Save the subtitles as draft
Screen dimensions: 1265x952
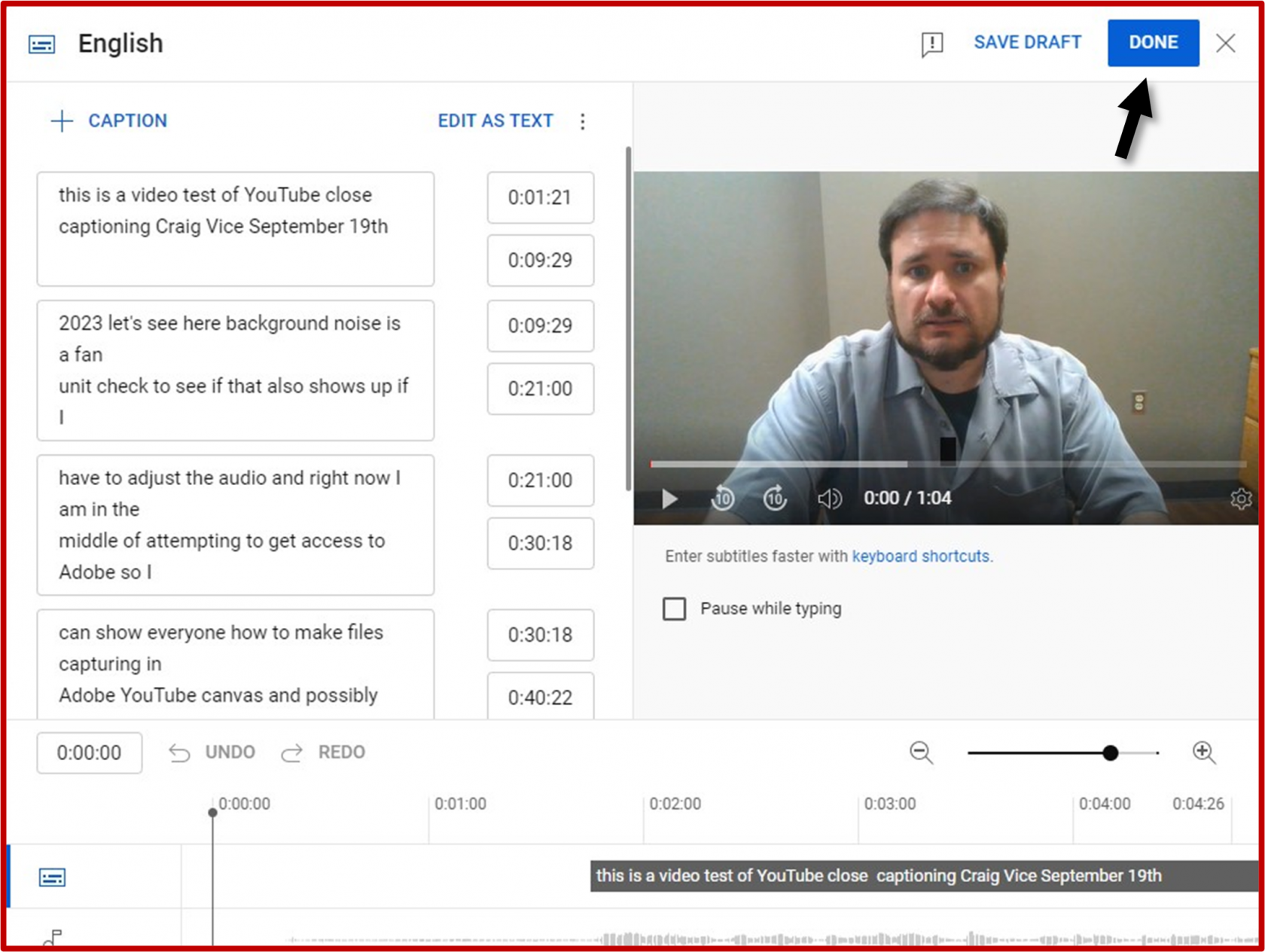tap(1027, 42)
